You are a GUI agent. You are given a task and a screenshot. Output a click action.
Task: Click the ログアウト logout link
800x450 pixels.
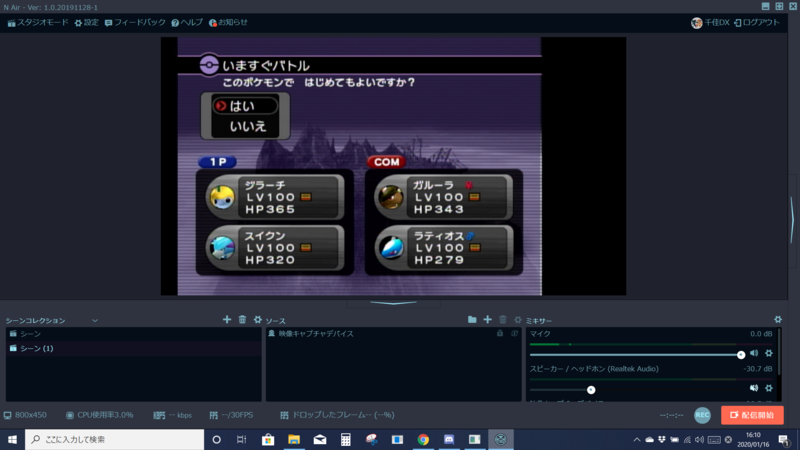click(757, 22)
